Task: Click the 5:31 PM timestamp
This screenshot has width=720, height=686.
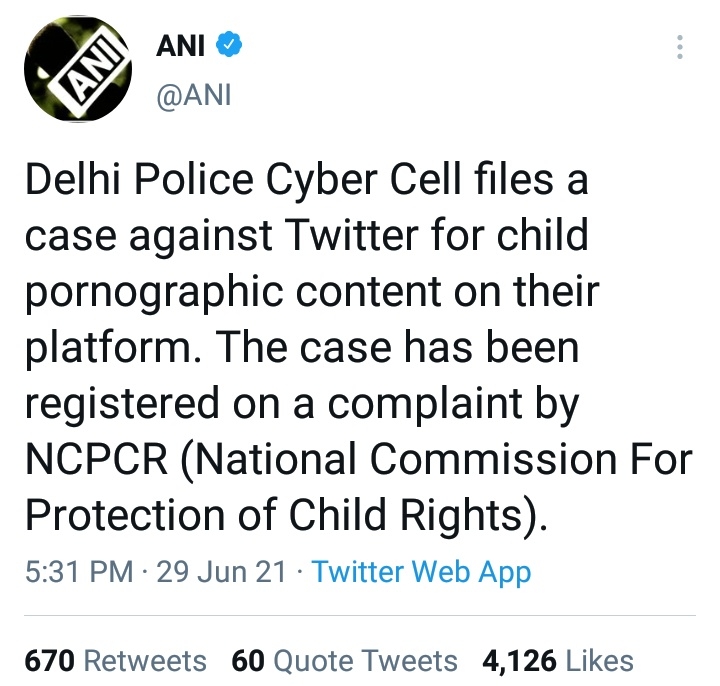Action: tap(78, 572)
